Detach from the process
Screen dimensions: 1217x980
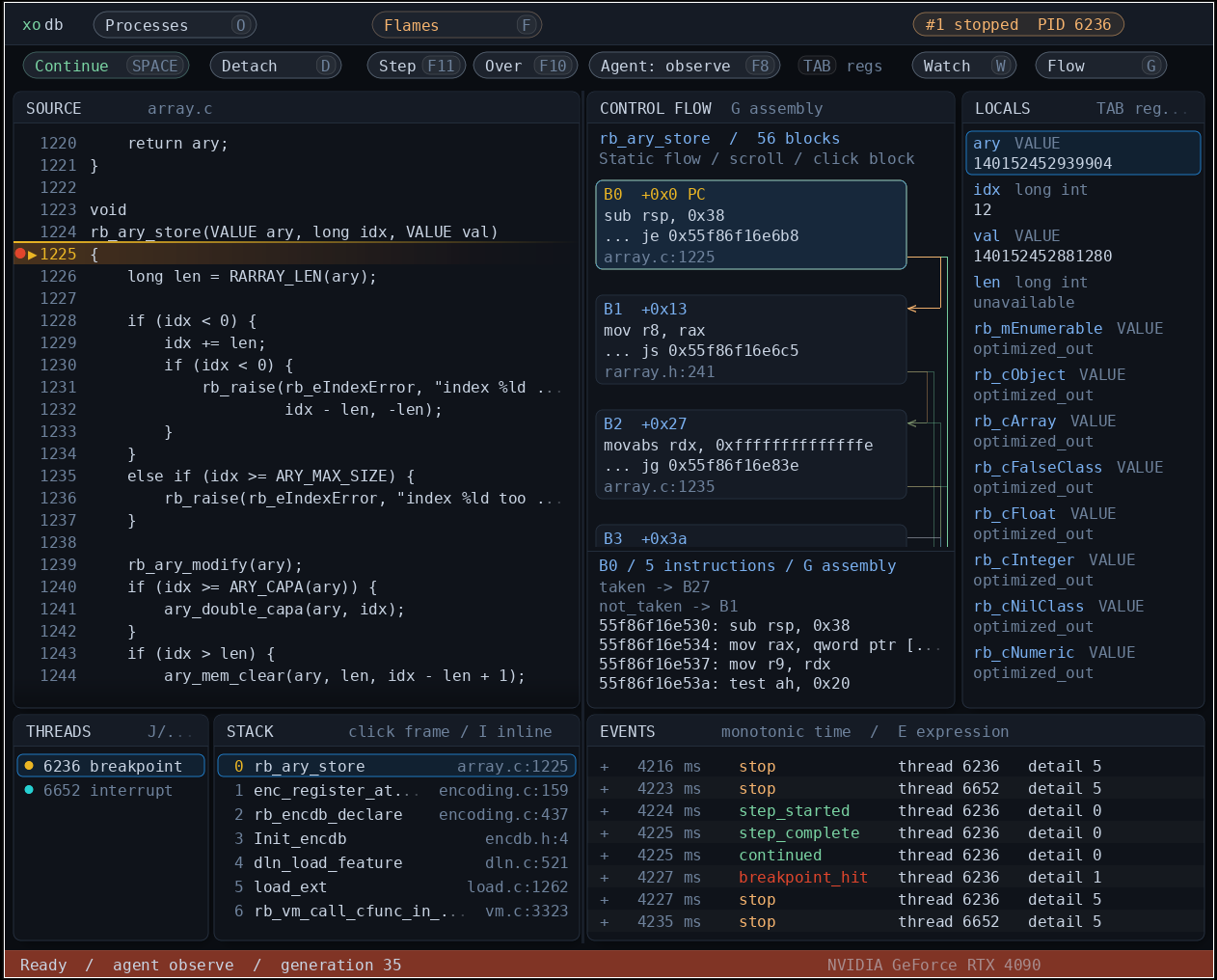point(276,66)
